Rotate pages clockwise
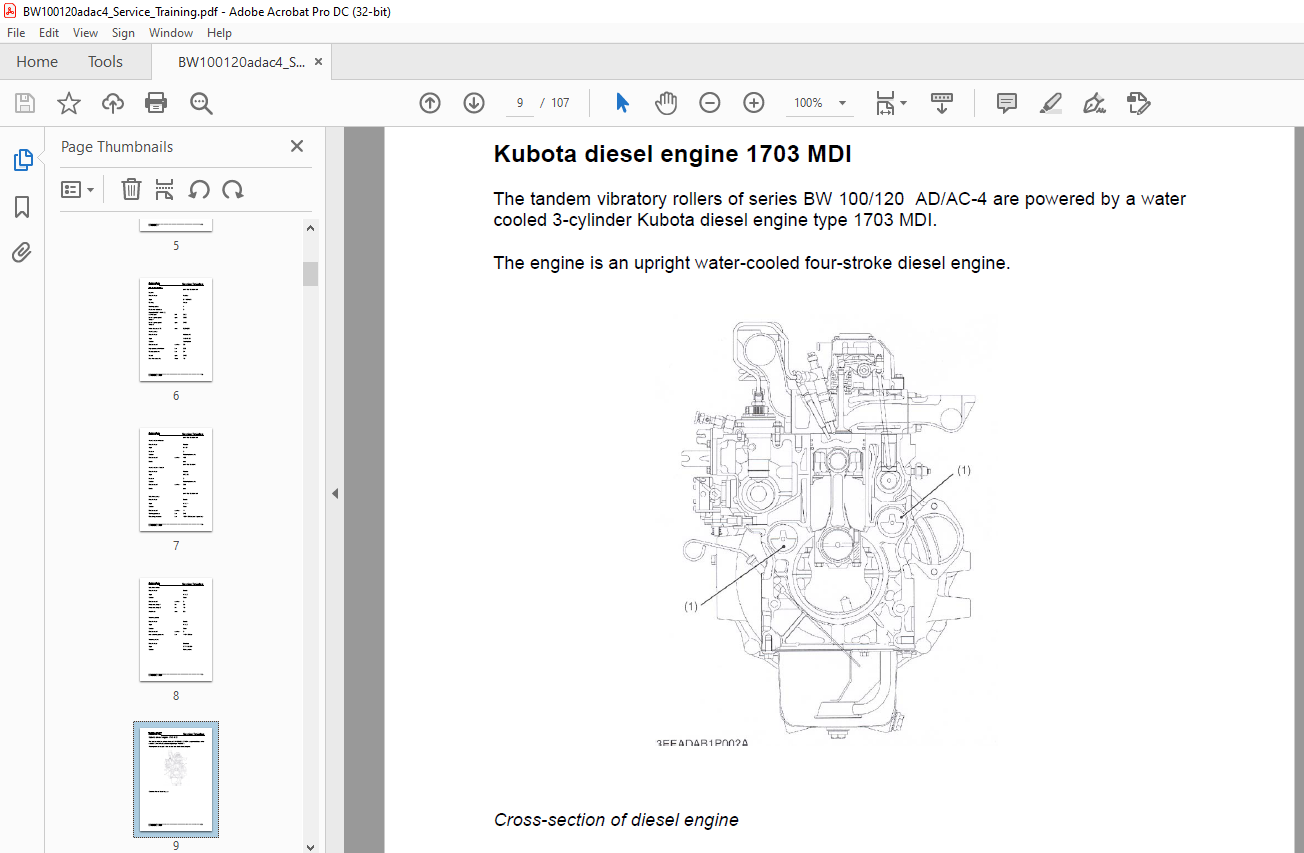This screenshot has height=853, width=1304. 233,189
